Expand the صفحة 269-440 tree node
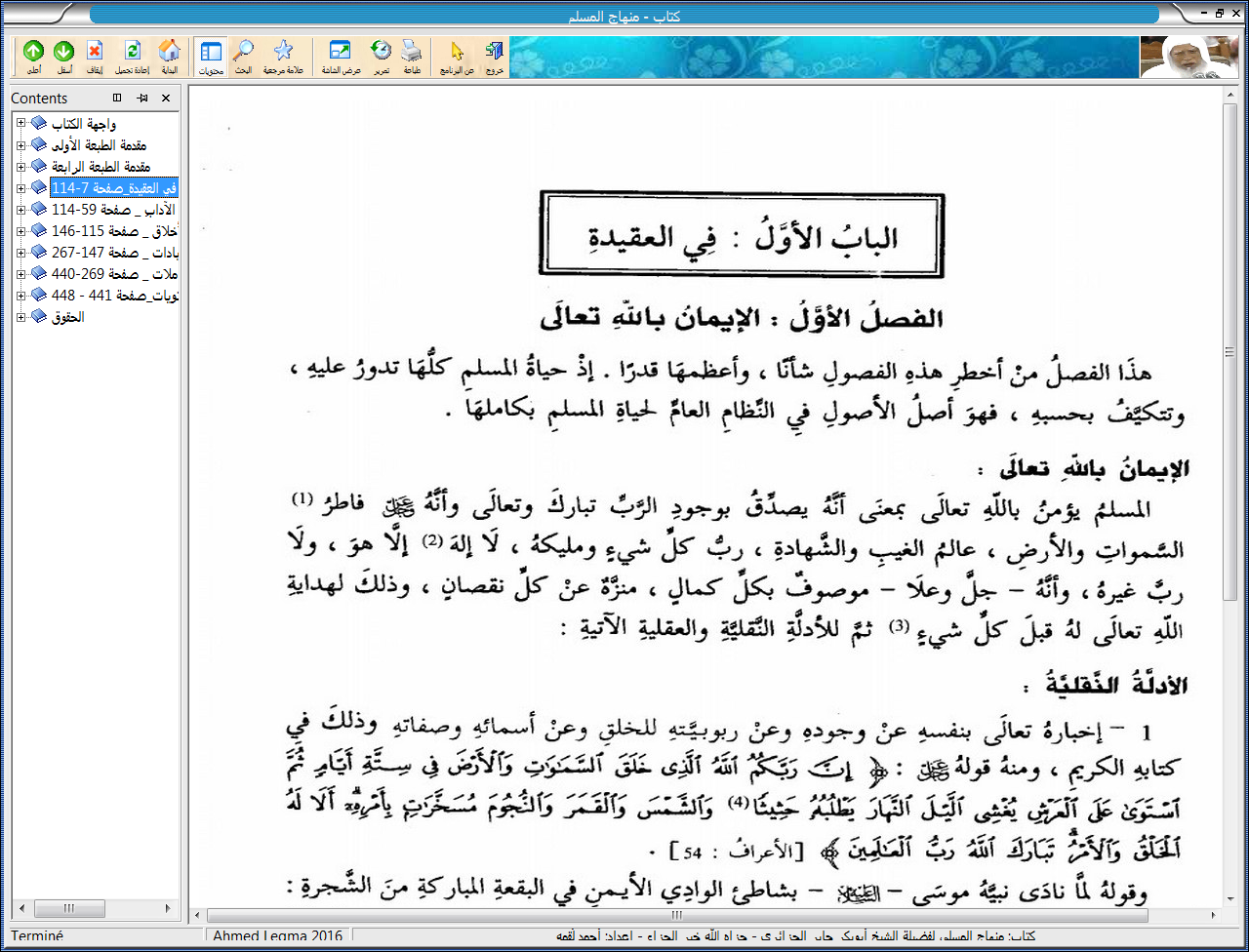Viewport: 1249px width, 952px height. [20, 273]
